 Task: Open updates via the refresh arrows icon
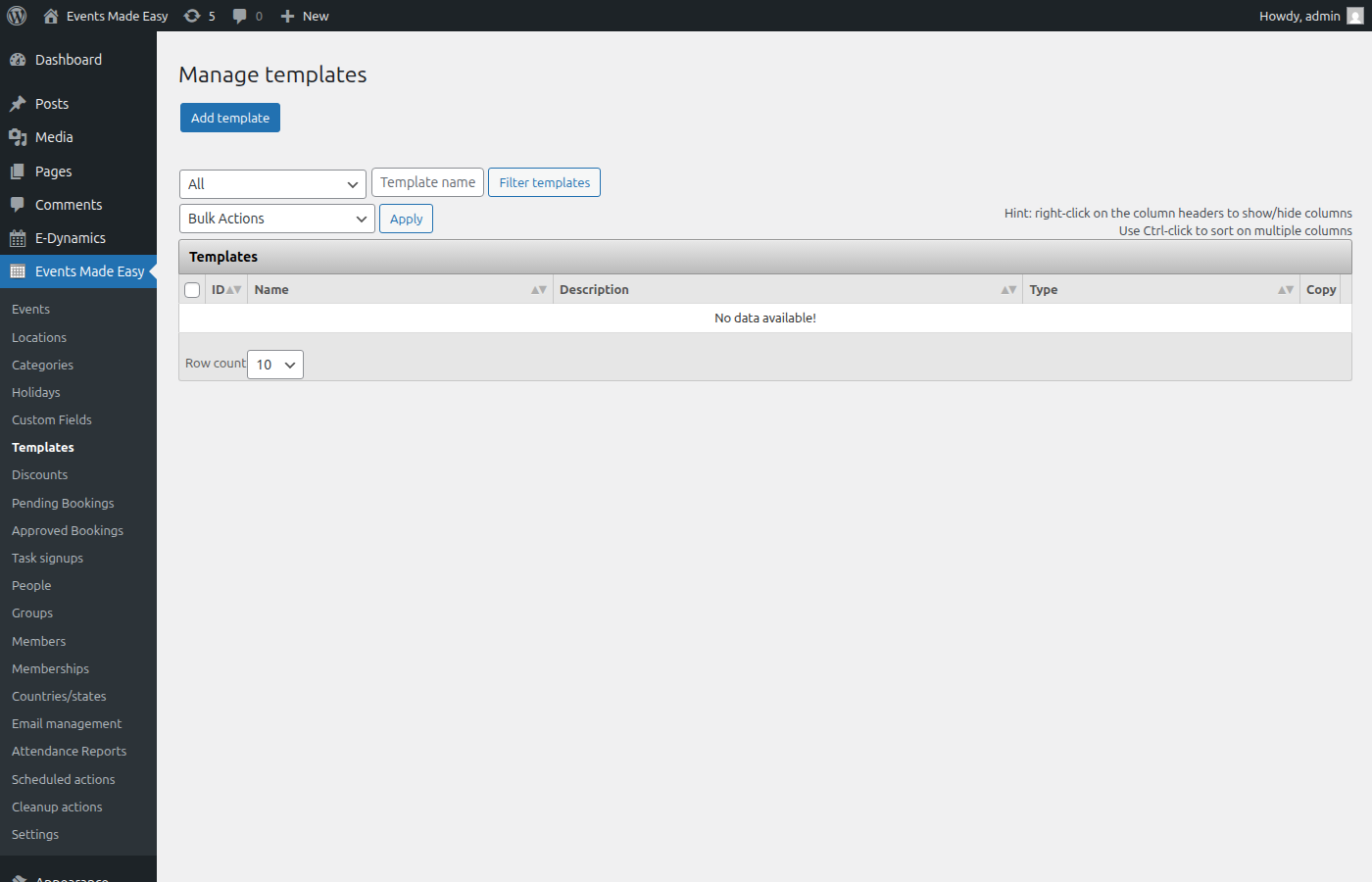click(x=192, y=15)
